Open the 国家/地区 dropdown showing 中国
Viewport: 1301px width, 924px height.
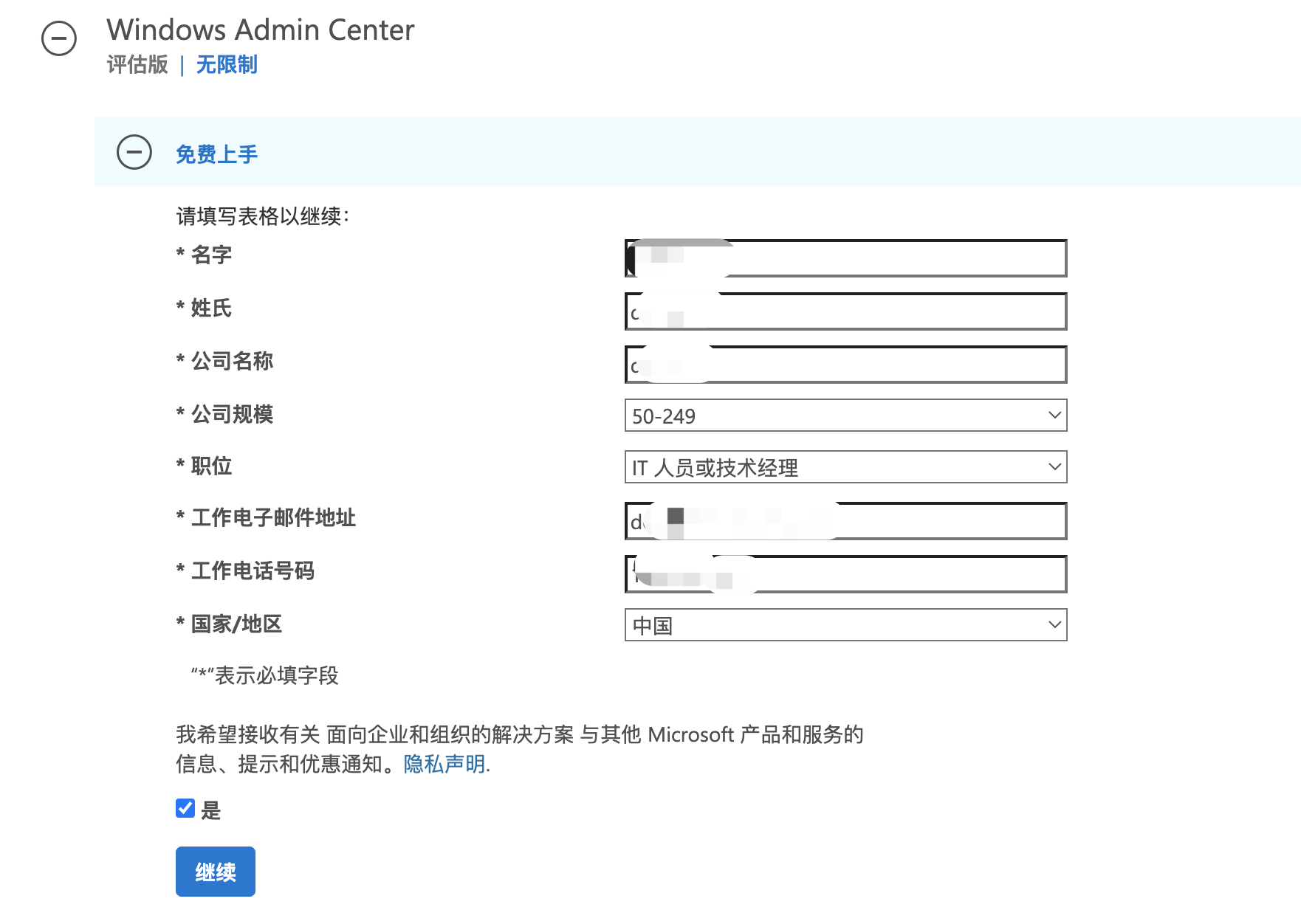click(845, 625)
